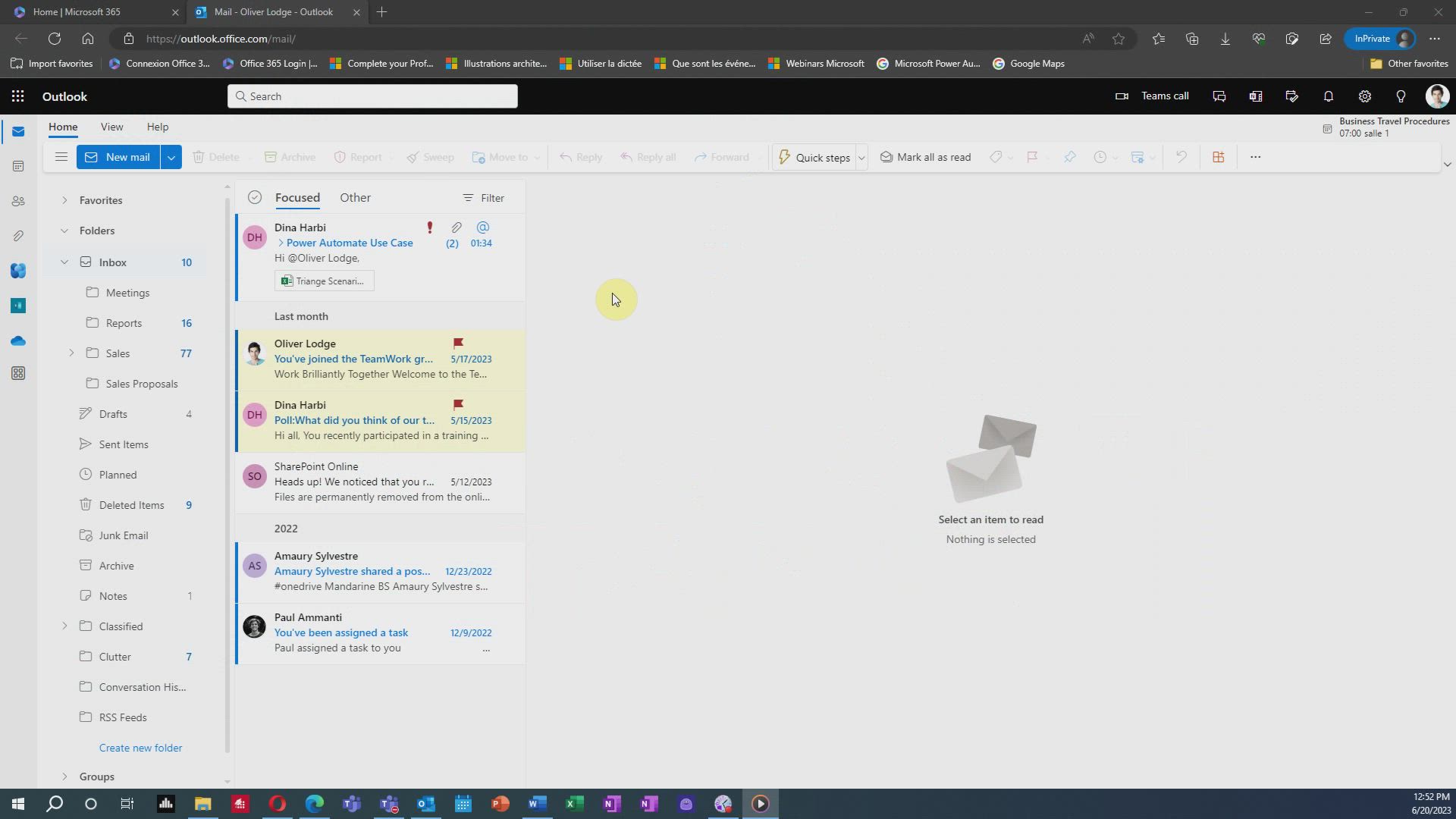Image resolution: width=1456 pixels, height=819 pixels.
Task: Open Excel from the Windows taskbar
Action: pos(575,804)
